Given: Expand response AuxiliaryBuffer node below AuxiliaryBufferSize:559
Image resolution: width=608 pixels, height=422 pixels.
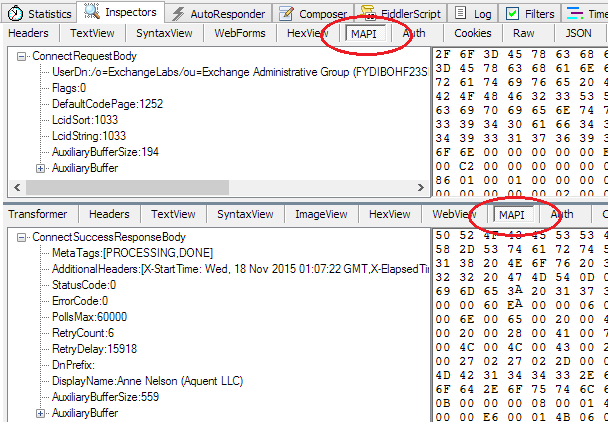Looking at the screenshot, I should coord(40,413).
